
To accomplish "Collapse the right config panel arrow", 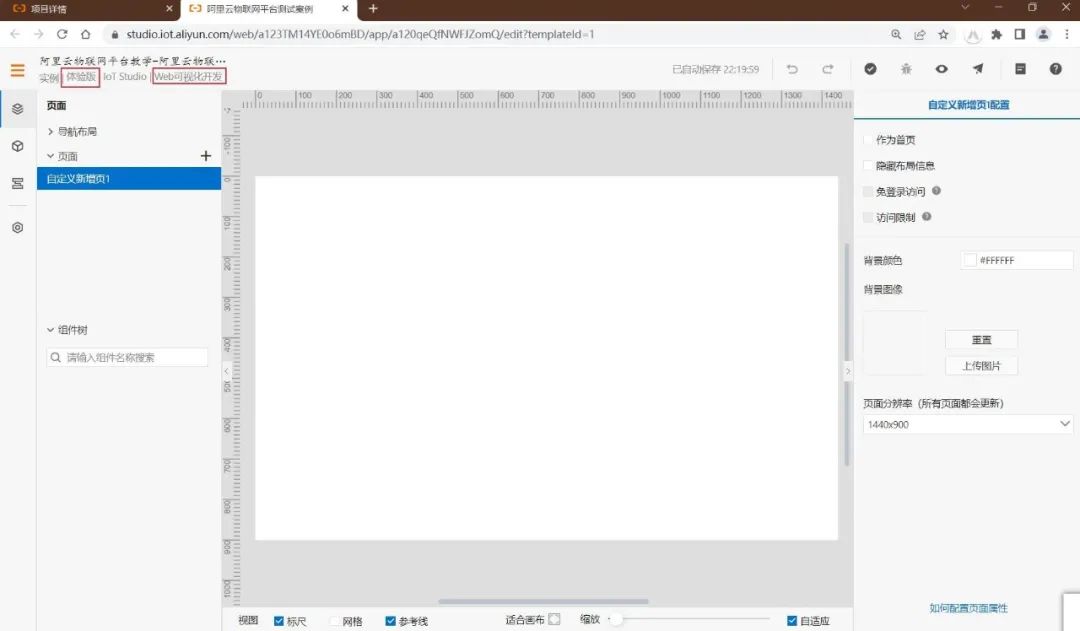I will click(x=848, y=371).
